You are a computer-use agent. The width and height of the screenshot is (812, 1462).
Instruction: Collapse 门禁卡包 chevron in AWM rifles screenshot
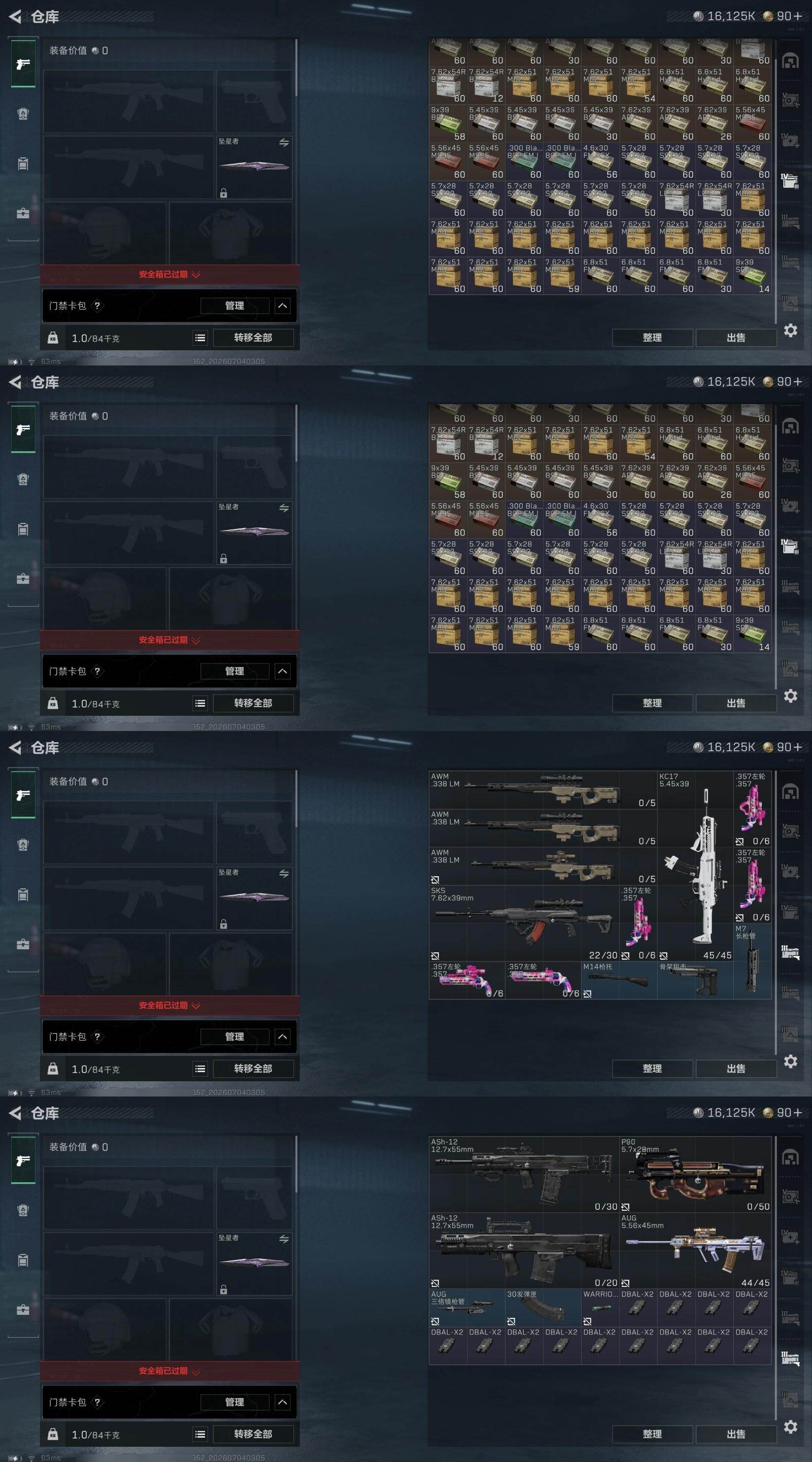tap(283, 1037)
